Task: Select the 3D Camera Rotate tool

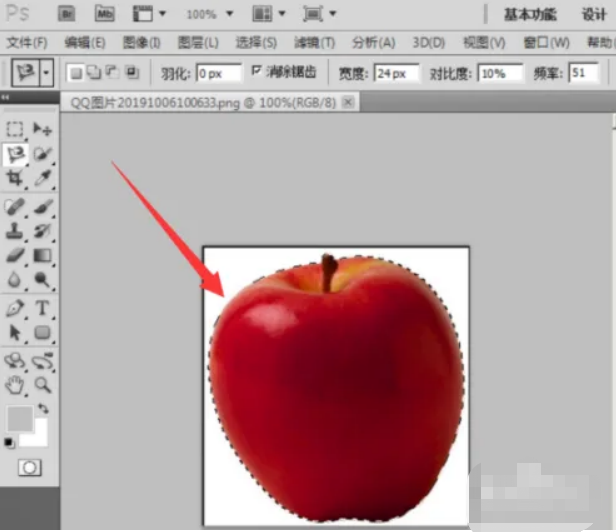Action: coord(42,361)
